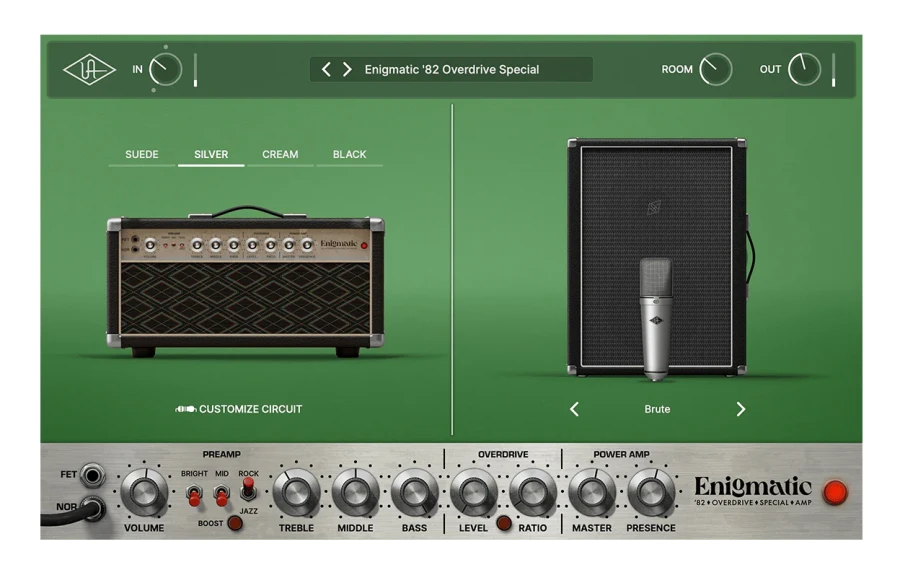Open the Enigmatic '82 Overdrive Special preset name
The height and width of the screenshot is (570, 900).
pos(452,69)
